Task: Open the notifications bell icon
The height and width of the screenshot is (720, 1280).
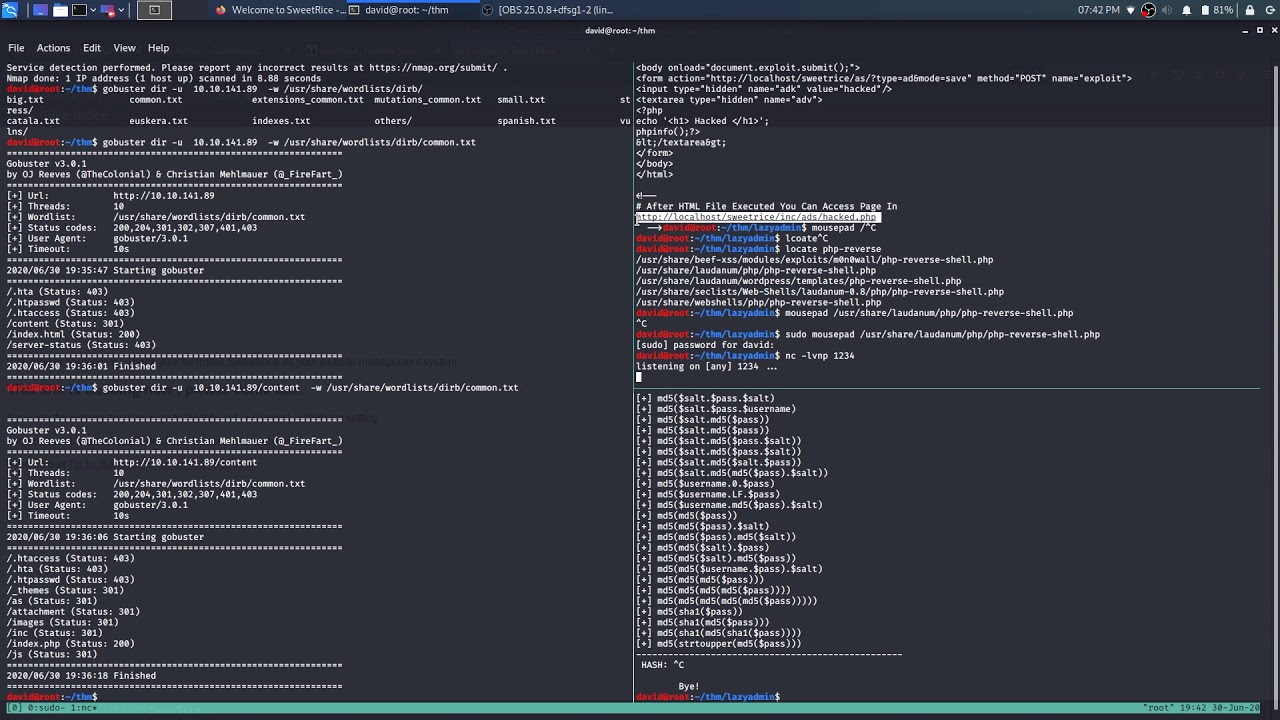Action: coord(1187,10)
